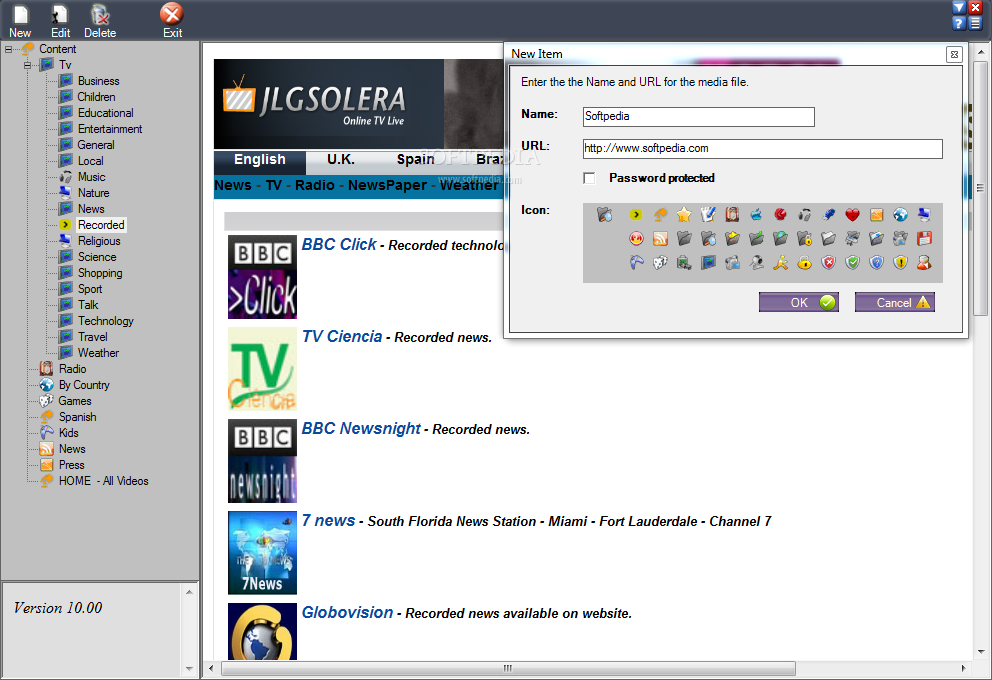Pick the webcam icon

click(756, 263)
